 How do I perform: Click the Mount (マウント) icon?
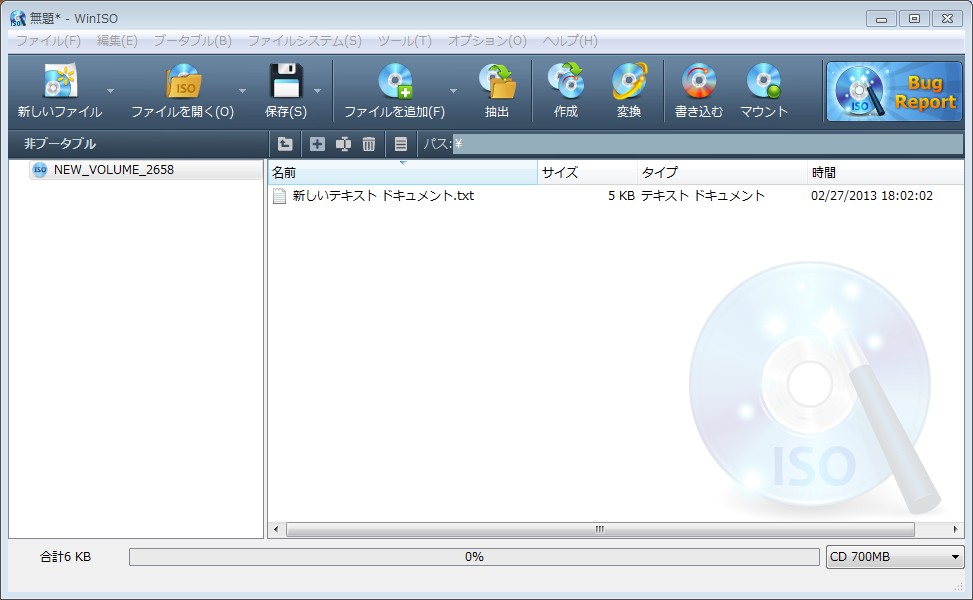764,81
